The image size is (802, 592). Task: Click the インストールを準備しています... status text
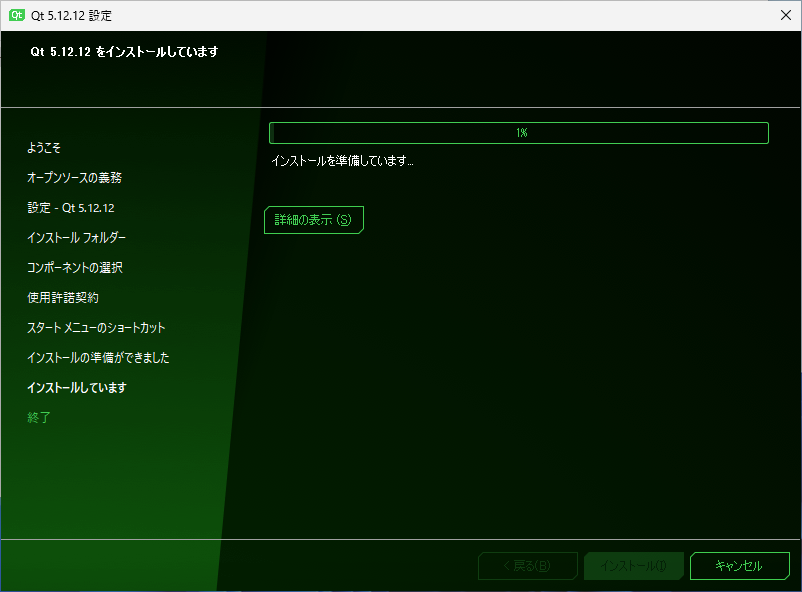[x=342, y=161]
